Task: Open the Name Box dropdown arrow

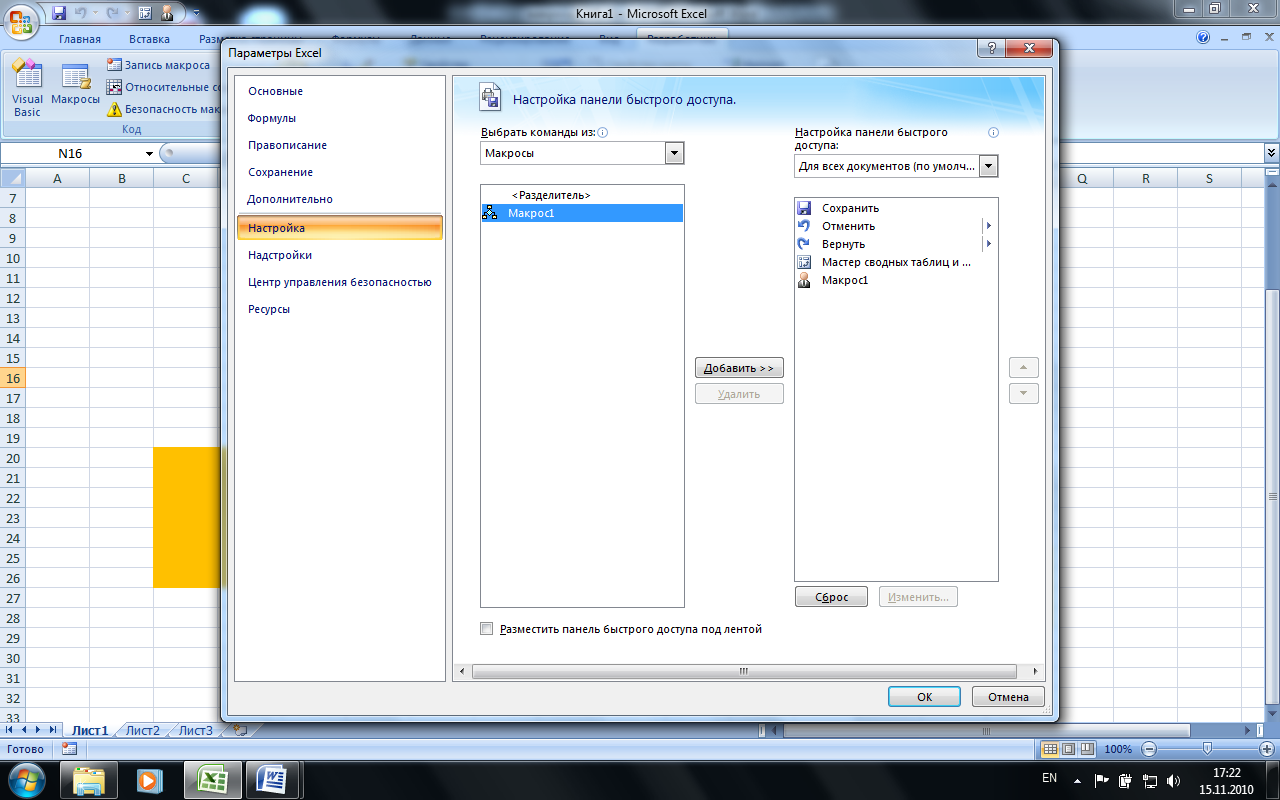Action: tap(149, 154)
